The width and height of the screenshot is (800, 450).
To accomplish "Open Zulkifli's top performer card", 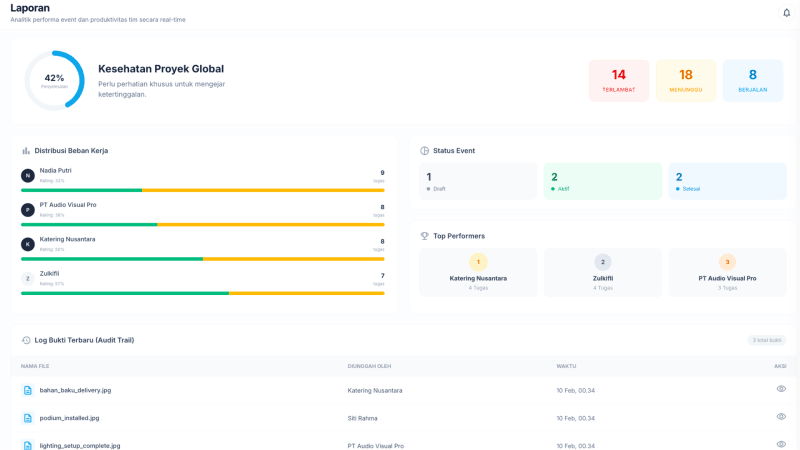I will 603,272.
